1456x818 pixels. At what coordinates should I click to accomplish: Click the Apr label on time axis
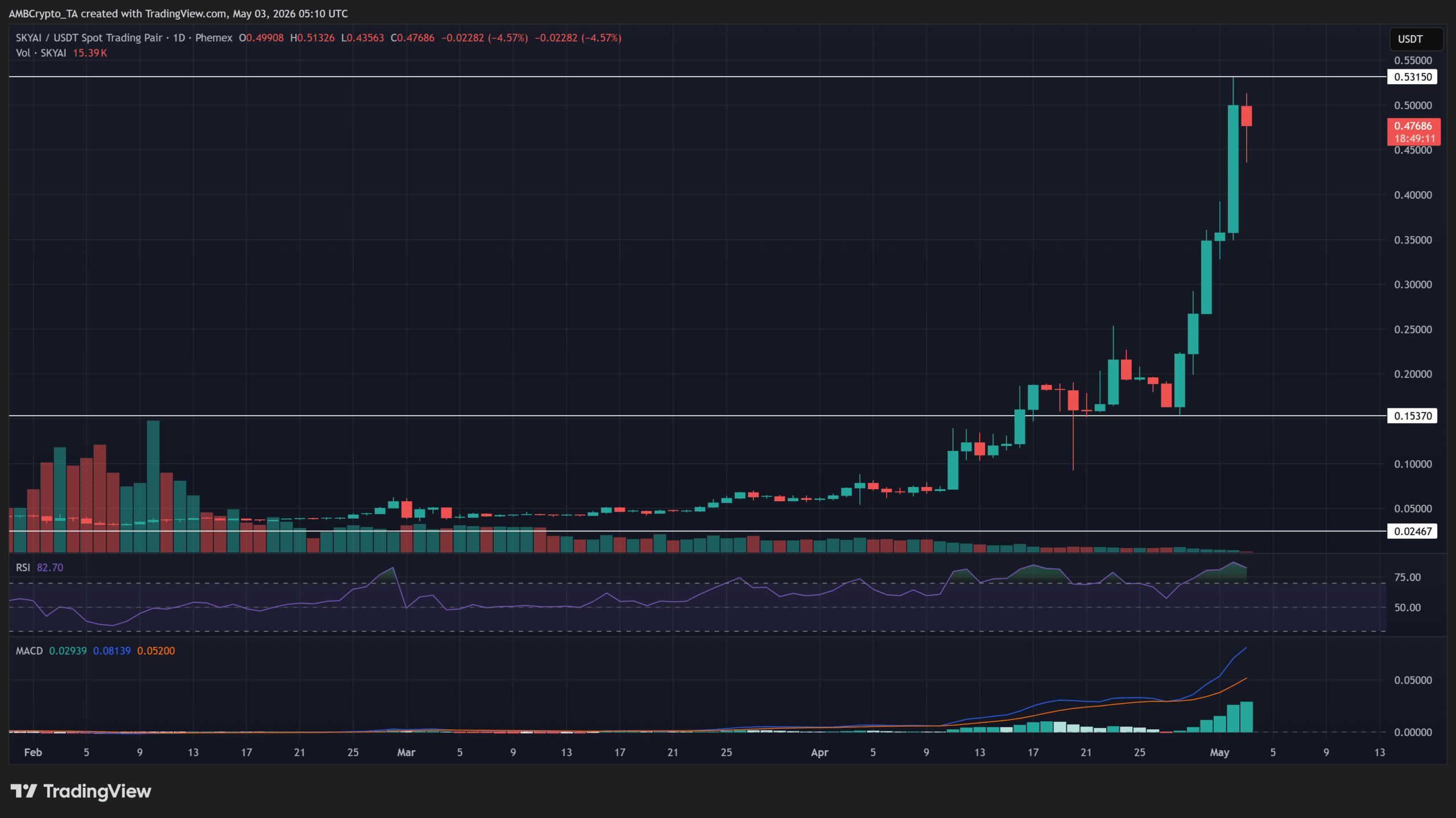[820, 752]
